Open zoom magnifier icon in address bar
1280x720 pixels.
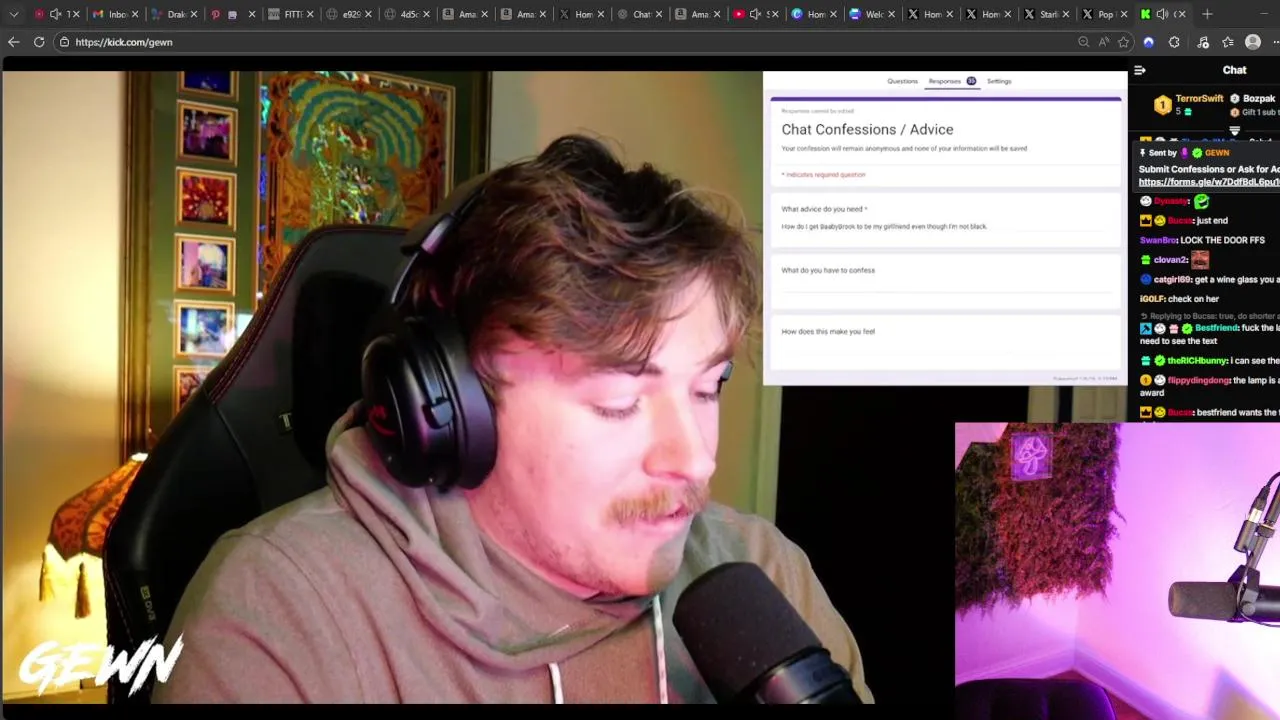tap(1083, 42)
